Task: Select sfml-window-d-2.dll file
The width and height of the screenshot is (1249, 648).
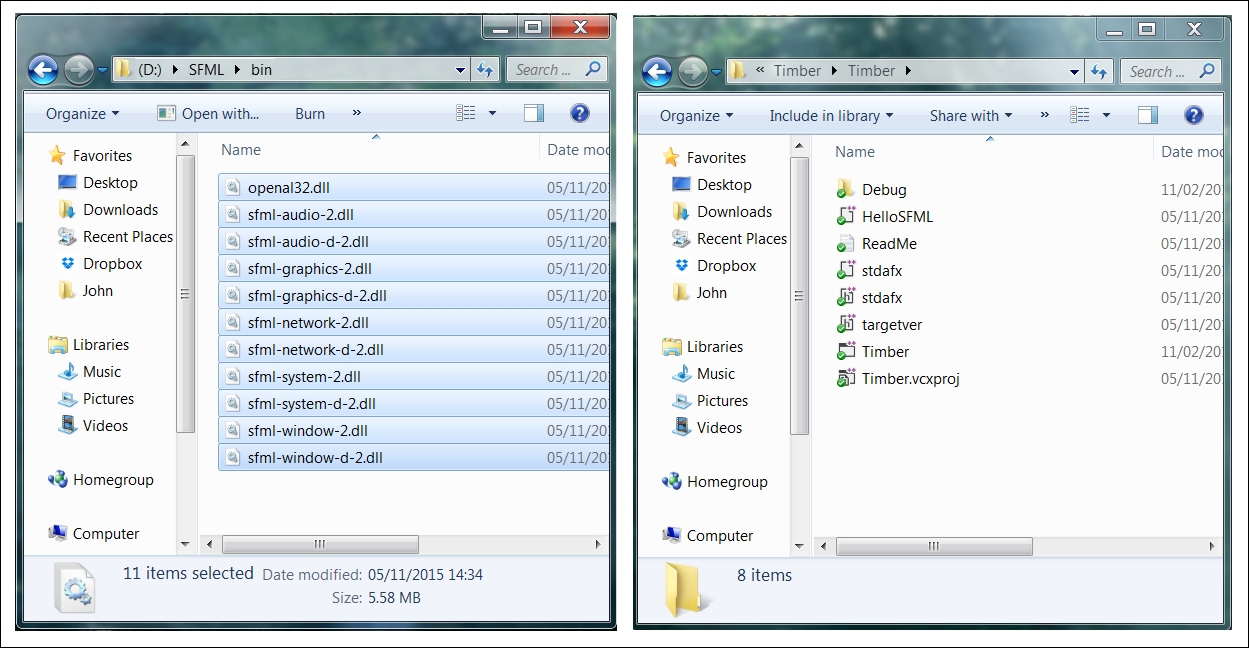Action: 413,457
